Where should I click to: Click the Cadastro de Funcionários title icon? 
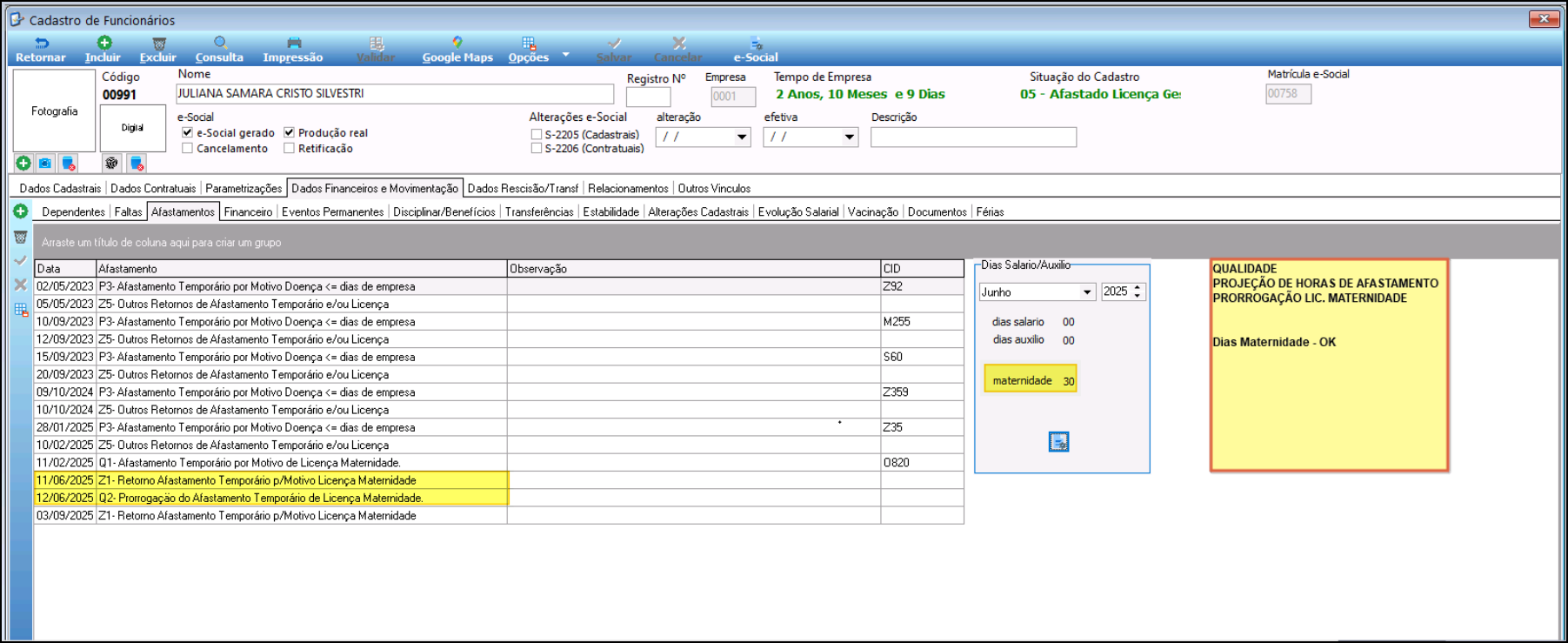click(x=17, y=18)
